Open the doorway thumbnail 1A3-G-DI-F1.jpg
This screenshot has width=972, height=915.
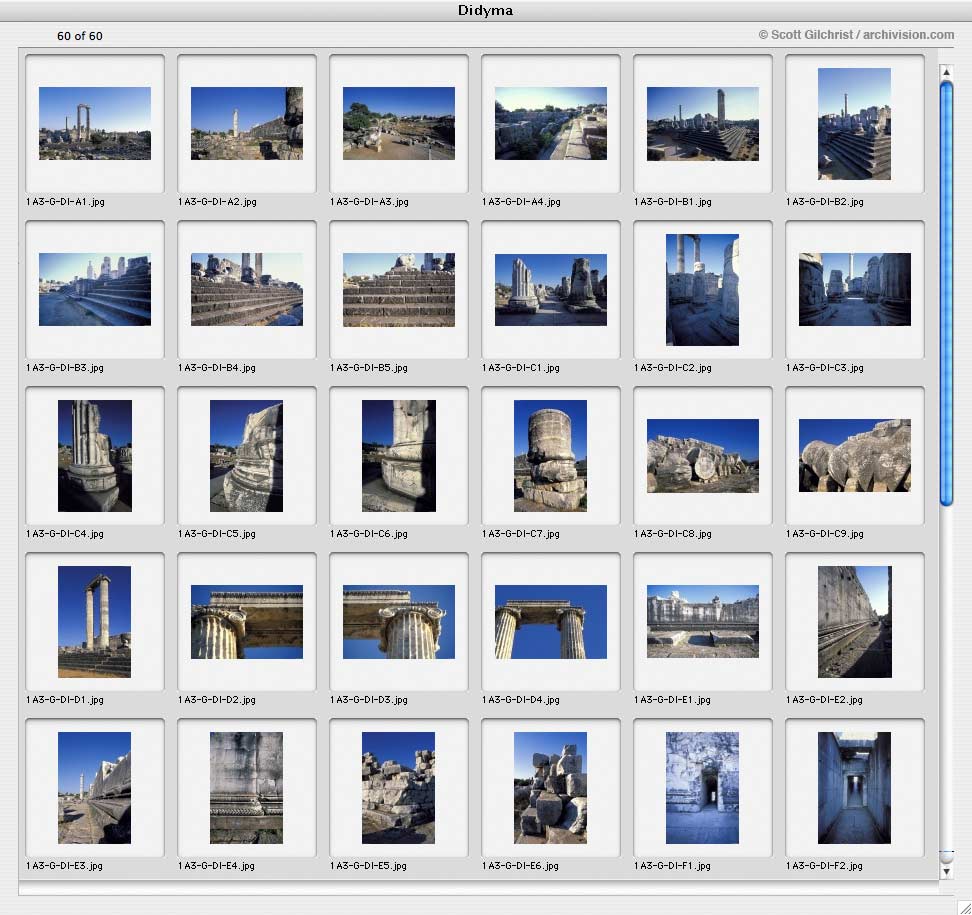(x=702, y=788)
